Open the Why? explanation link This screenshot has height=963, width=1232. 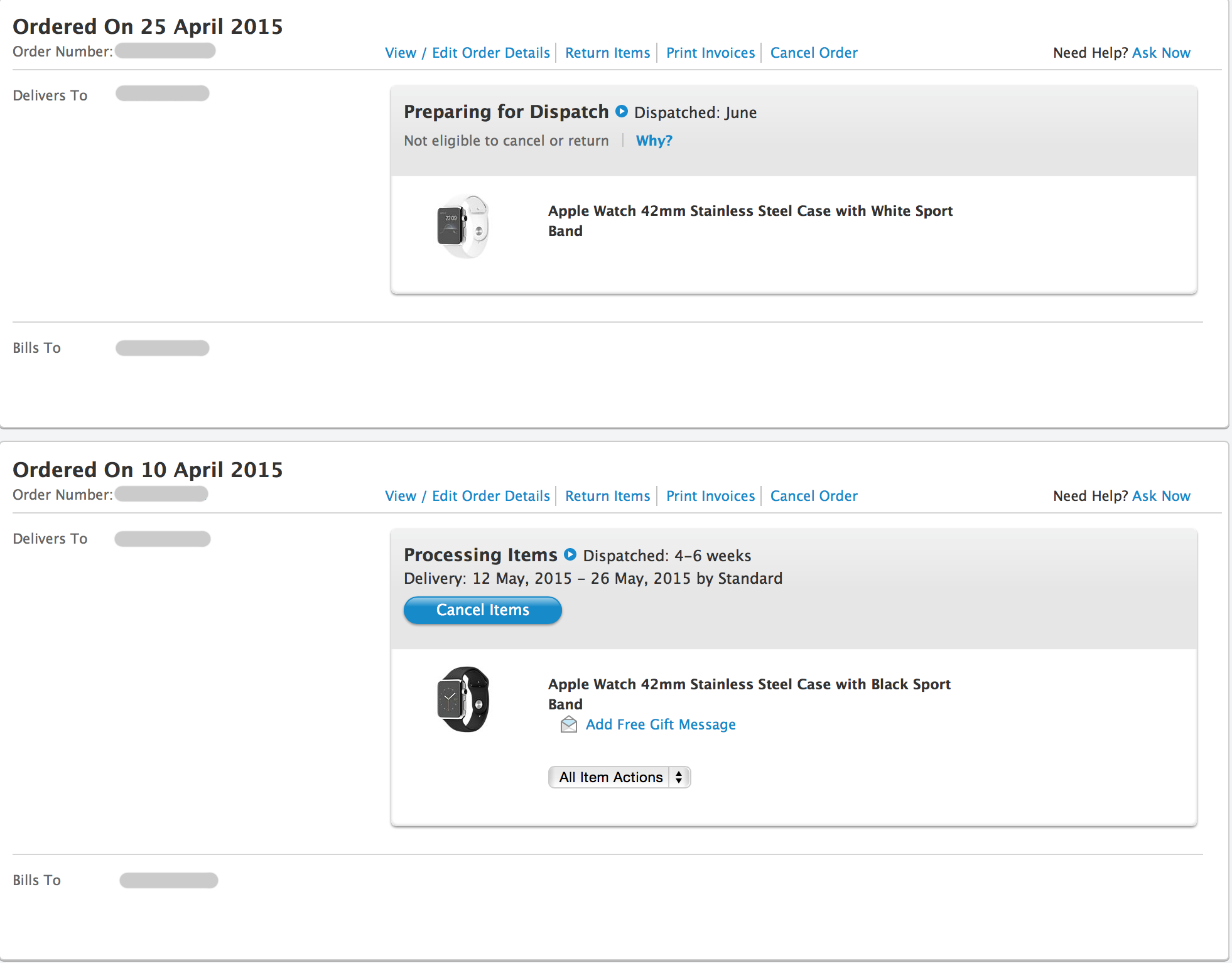click(654, 141)
